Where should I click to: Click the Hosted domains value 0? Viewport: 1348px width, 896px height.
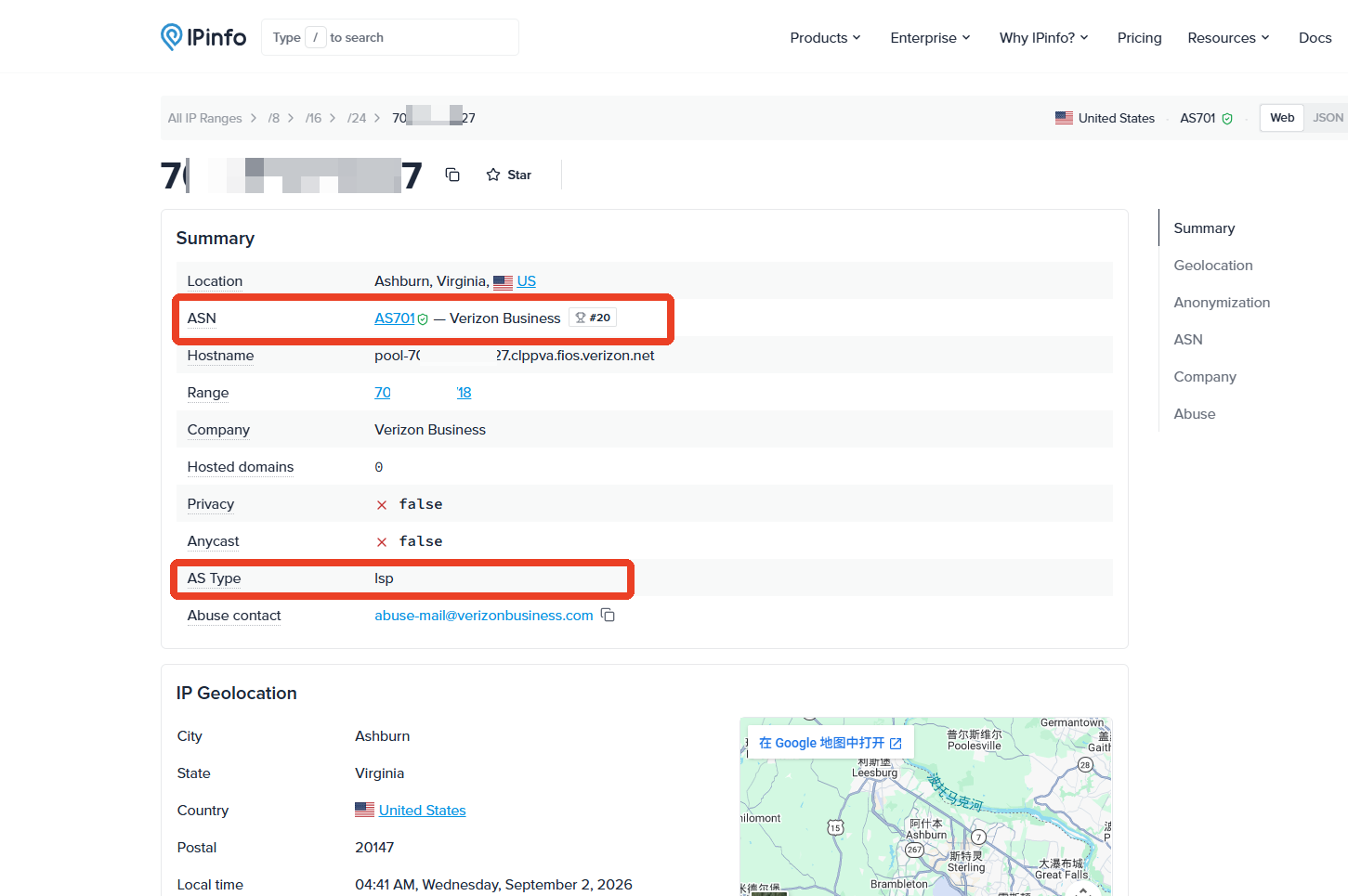tap(378, 467)
